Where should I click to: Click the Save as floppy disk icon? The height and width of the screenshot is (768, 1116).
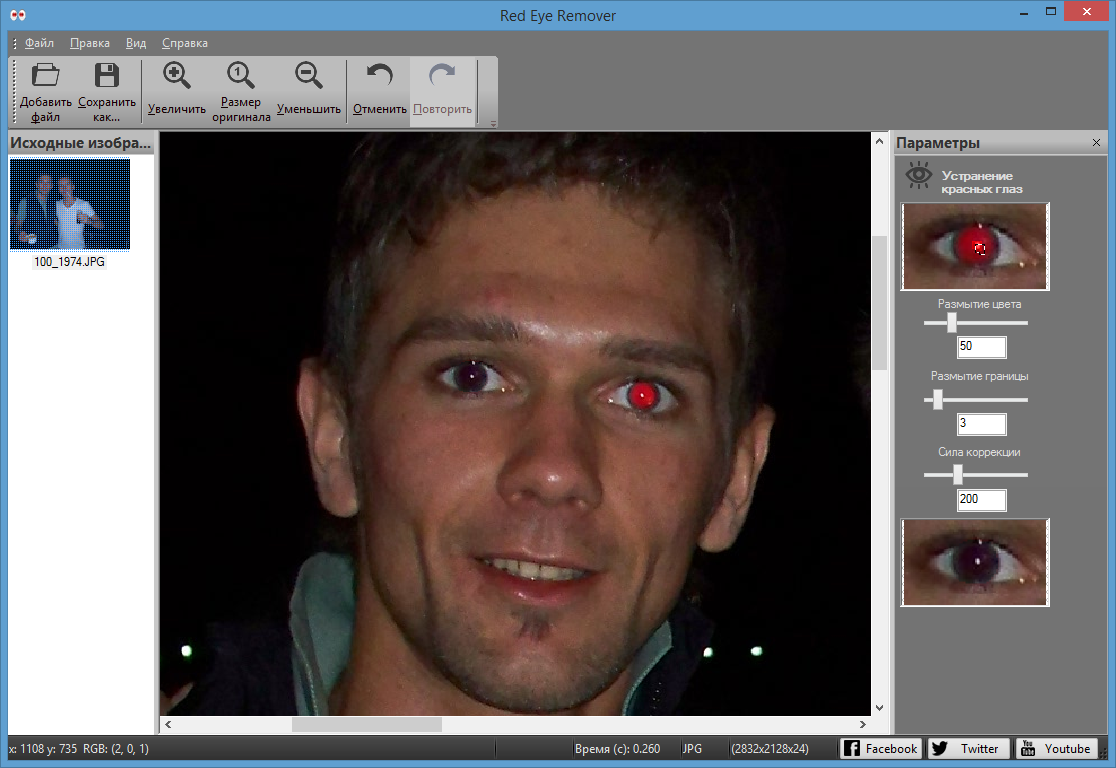[x=106, y=77]
